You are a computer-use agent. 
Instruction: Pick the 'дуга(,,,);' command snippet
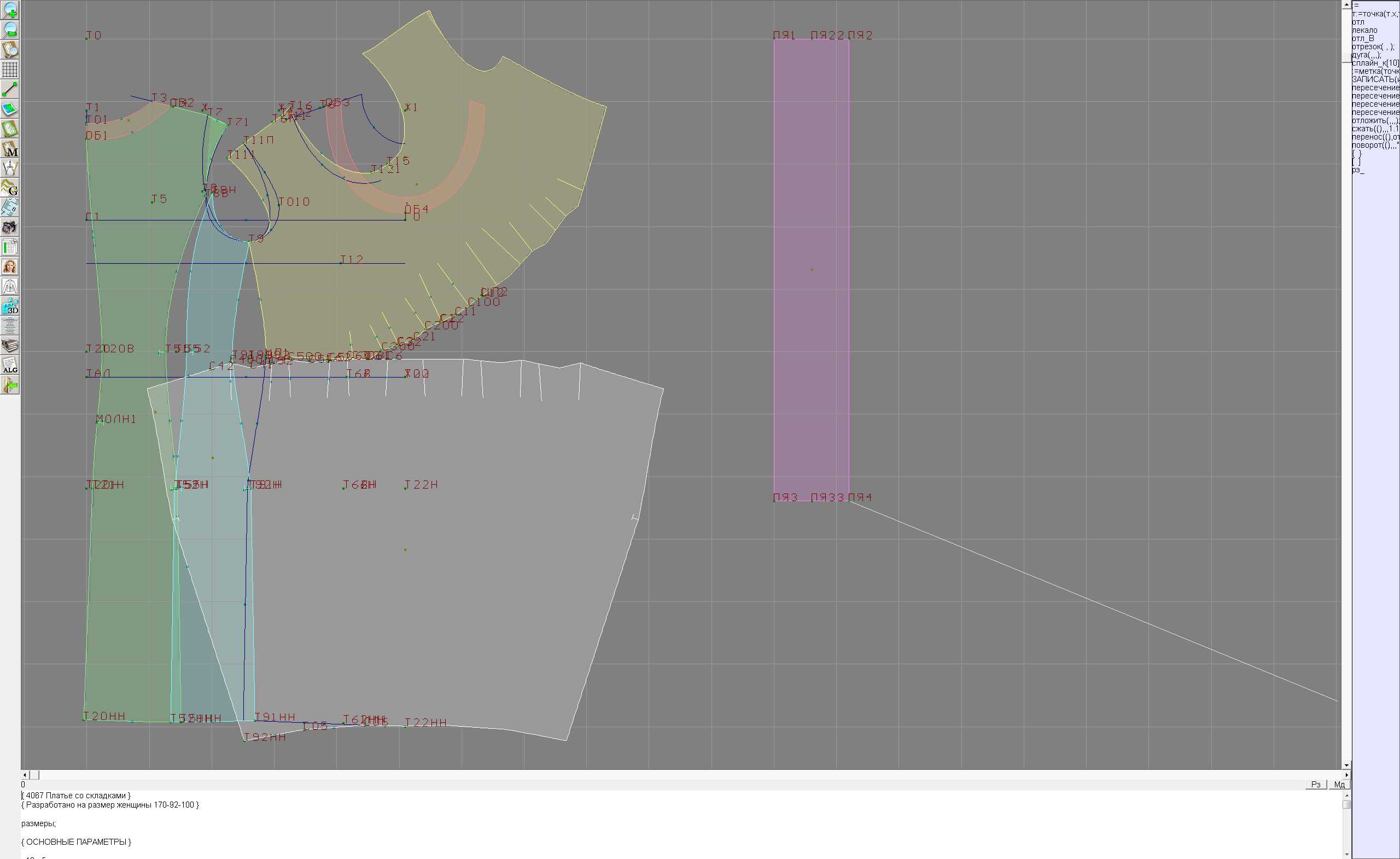[1366, 55]
